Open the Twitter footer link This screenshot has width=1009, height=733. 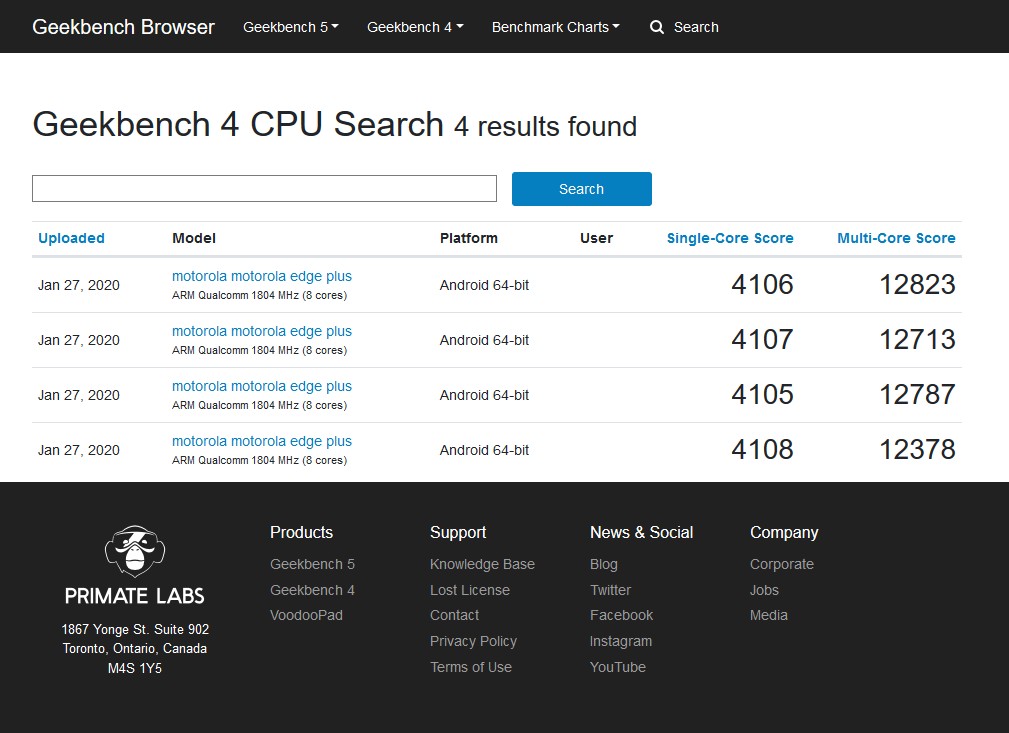[610, 590]
